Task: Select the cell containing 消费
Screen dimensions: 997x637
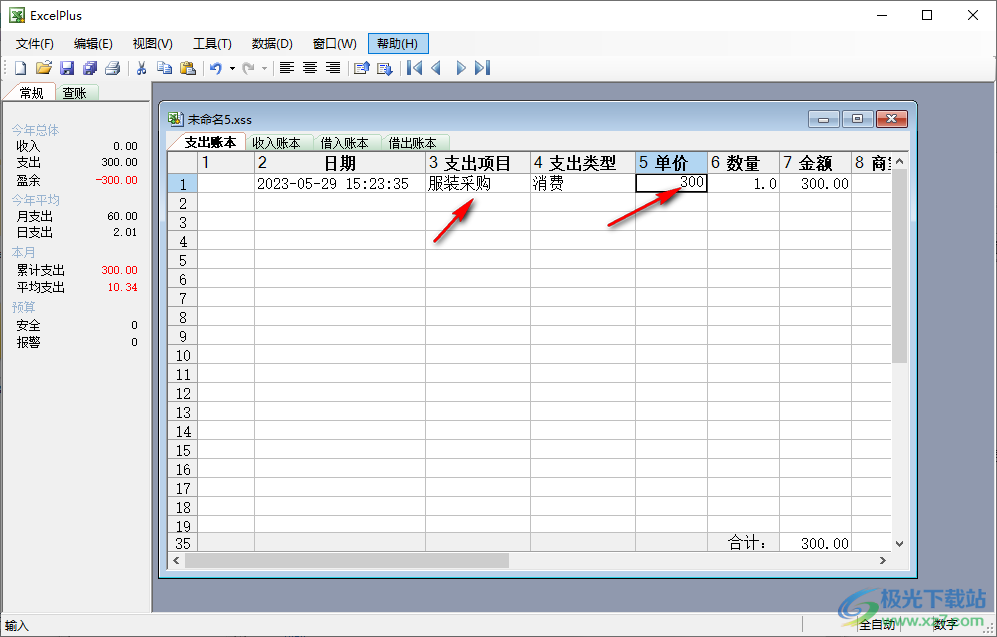Action: coord(582,183)
